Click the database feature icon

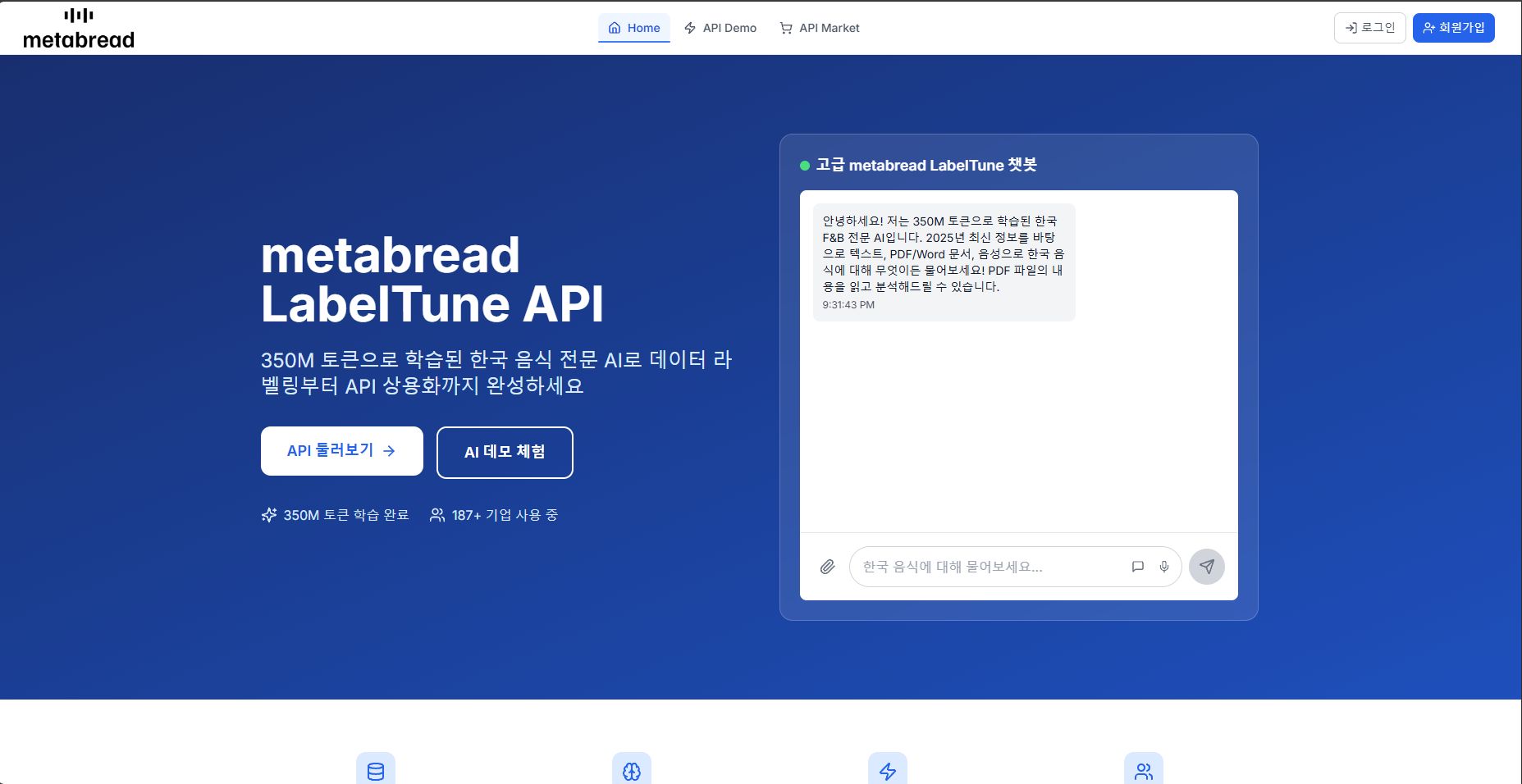(376, 771)
